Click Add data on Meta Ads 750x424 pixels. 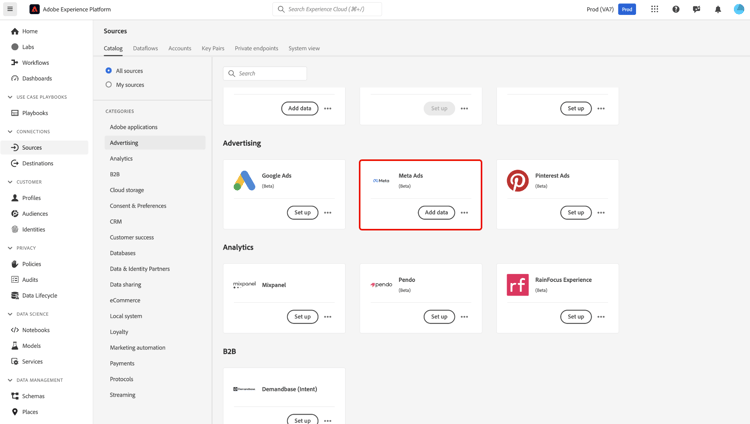point(437,212)
